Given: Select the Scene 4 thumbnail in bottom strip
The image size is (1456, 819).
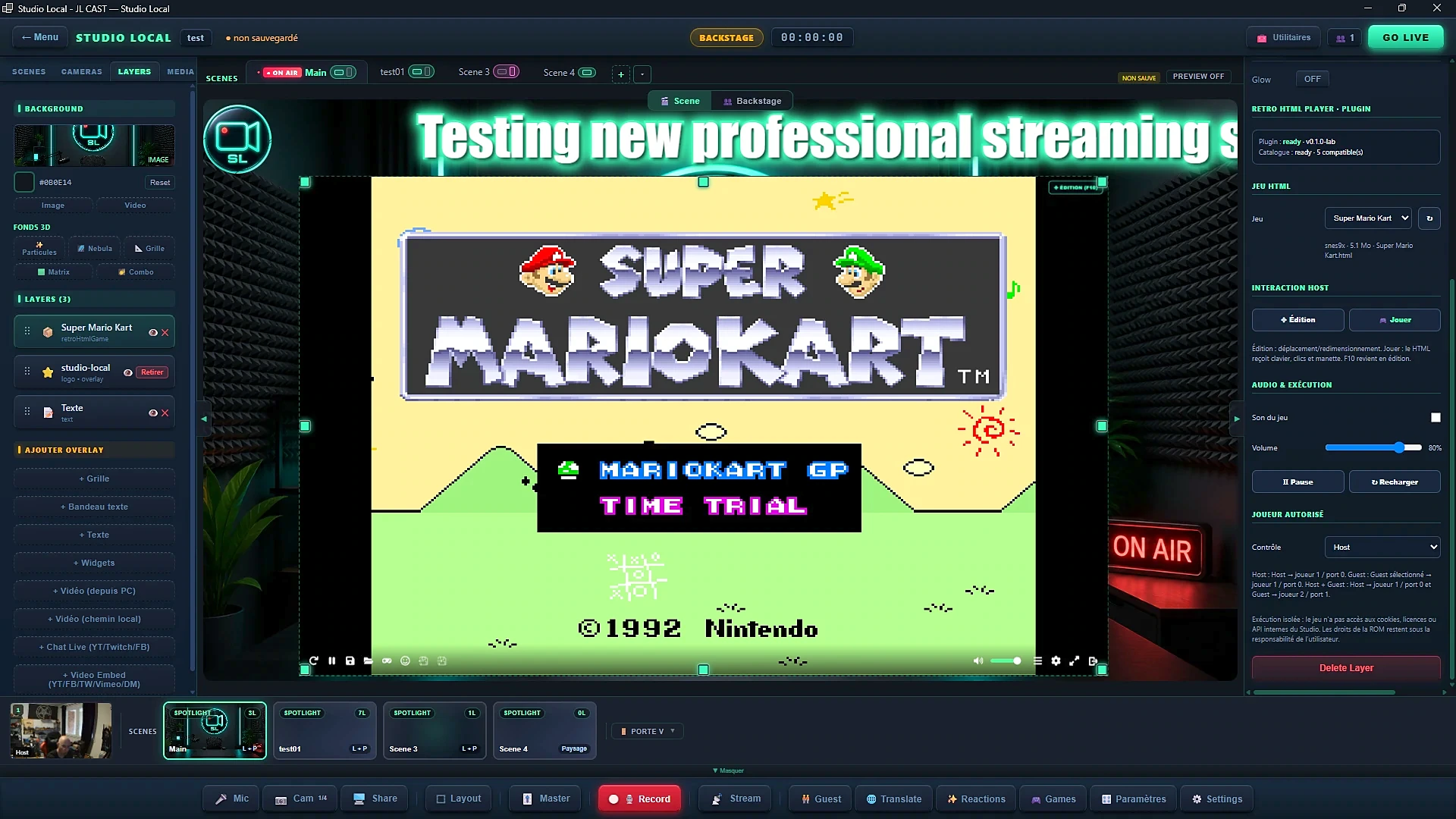Looking at the screenshot, I should pos(544,731).
